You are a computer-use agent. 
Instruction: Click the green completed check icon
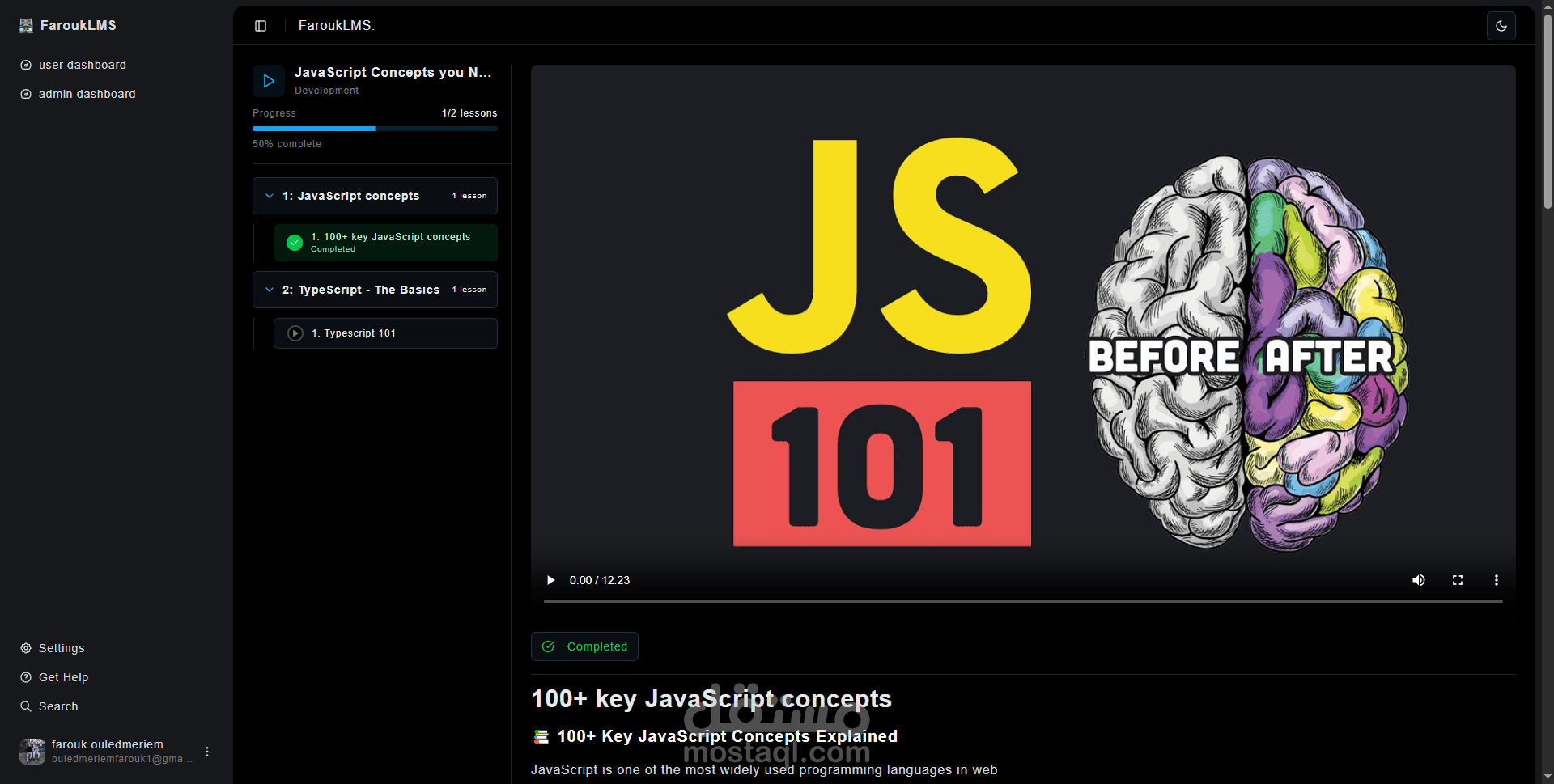[x=295, y=242]
